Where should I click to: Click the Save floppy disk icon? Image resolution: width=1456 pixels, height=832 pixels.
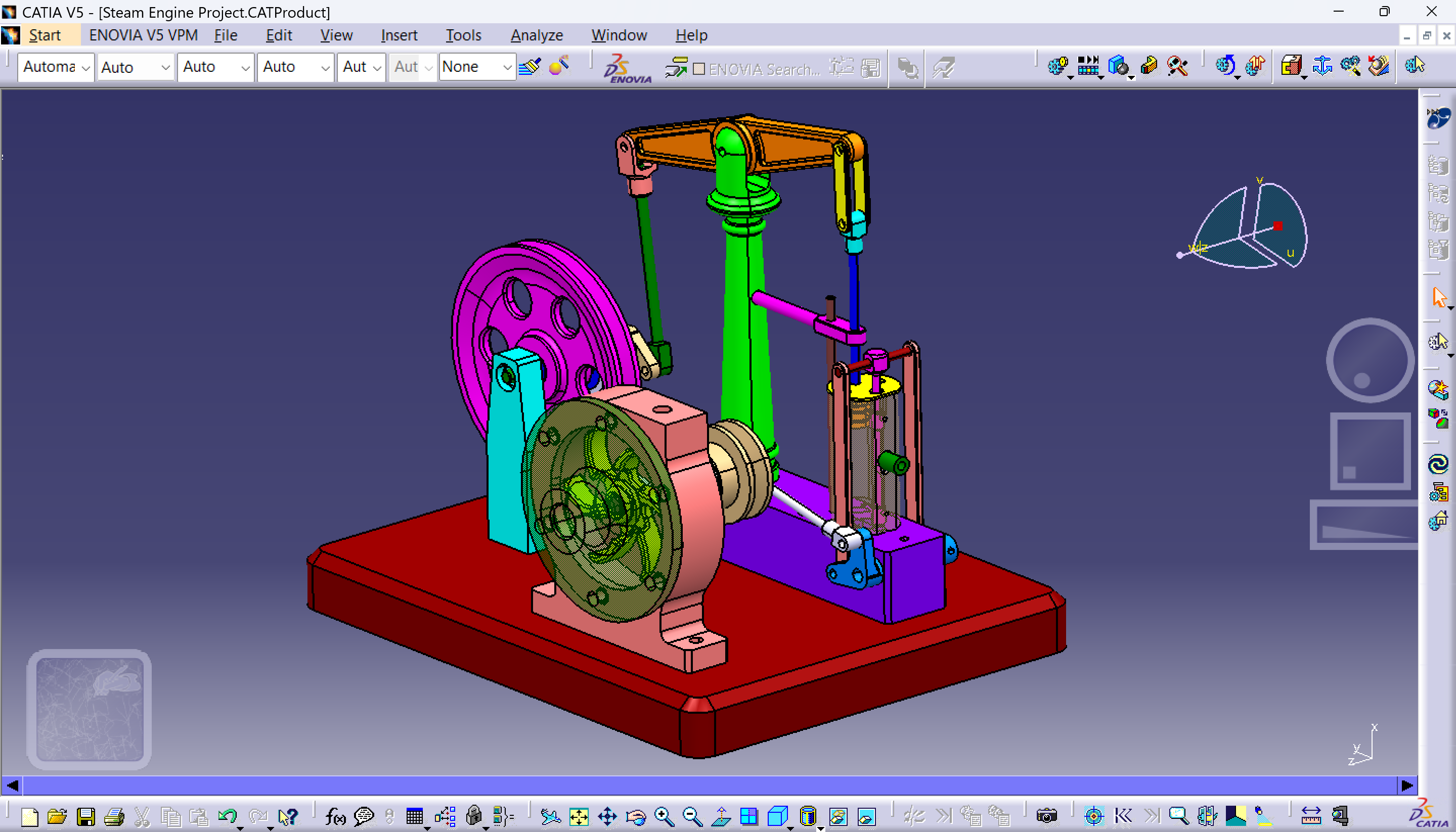coord(86,816)
